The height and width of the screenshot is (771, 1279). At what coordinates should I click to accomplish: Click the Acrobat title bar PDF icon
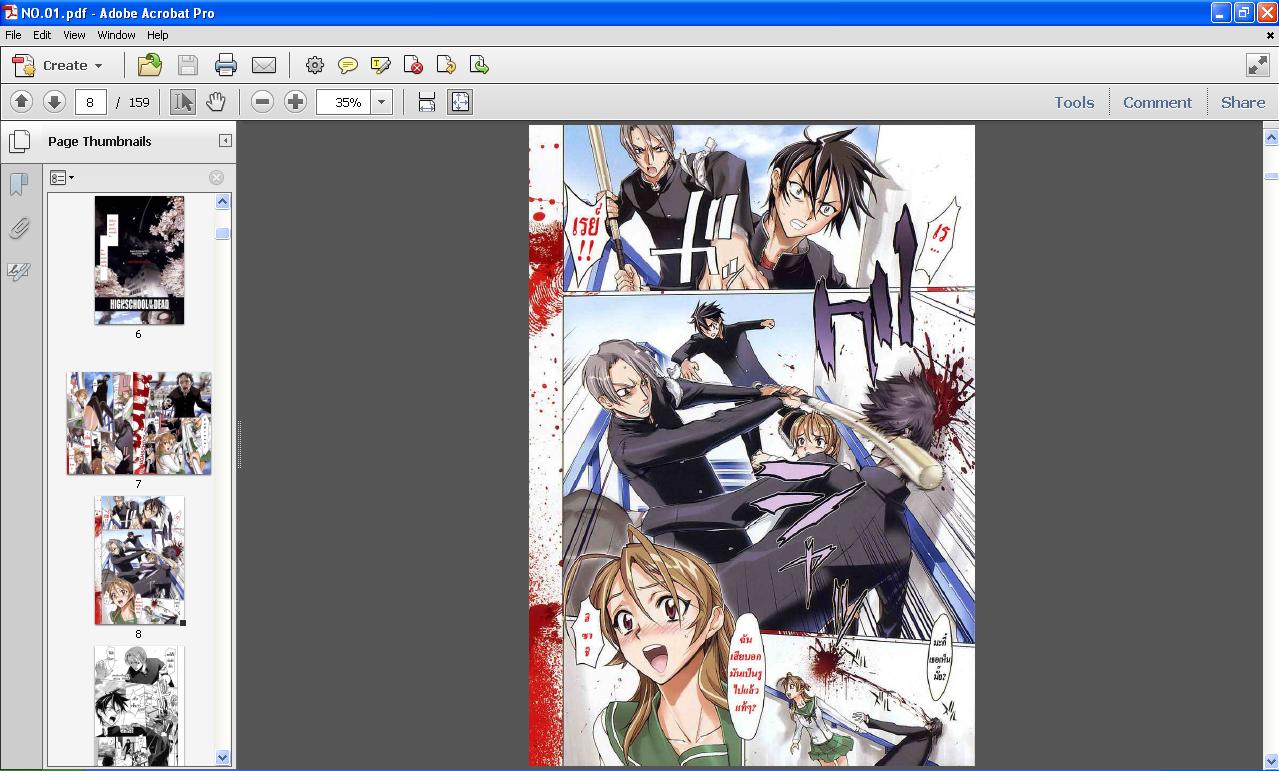pos(11,13)
